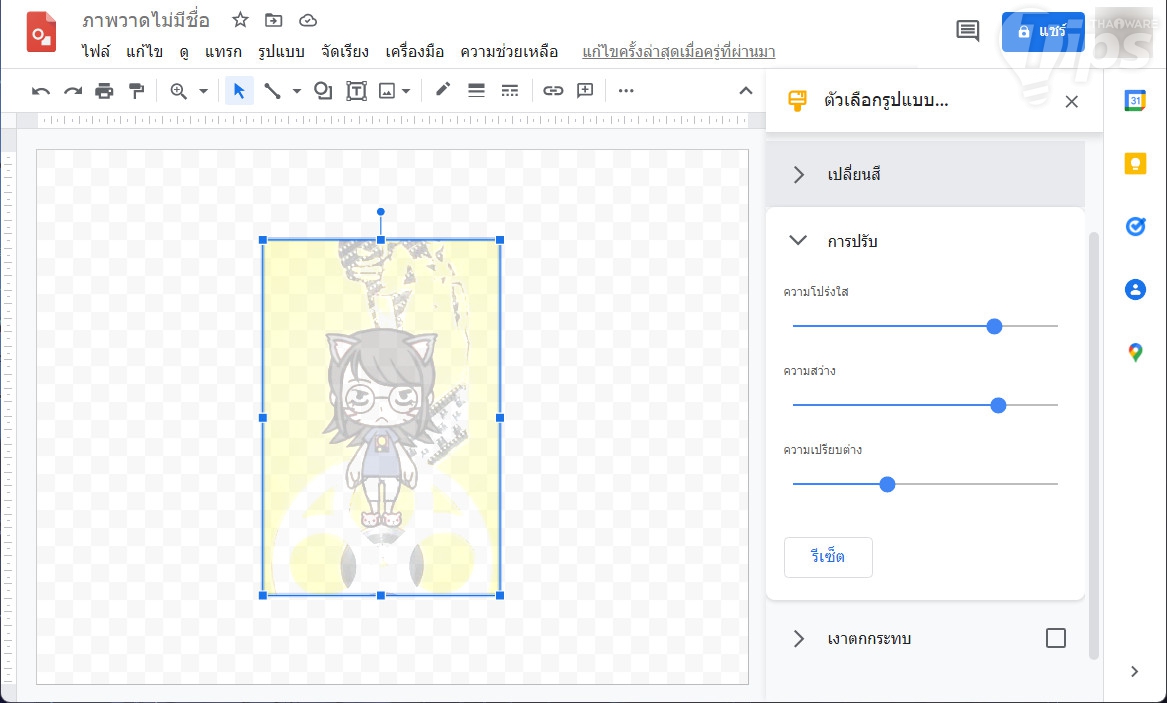Close the format options panel

(x=1072, y=102)
